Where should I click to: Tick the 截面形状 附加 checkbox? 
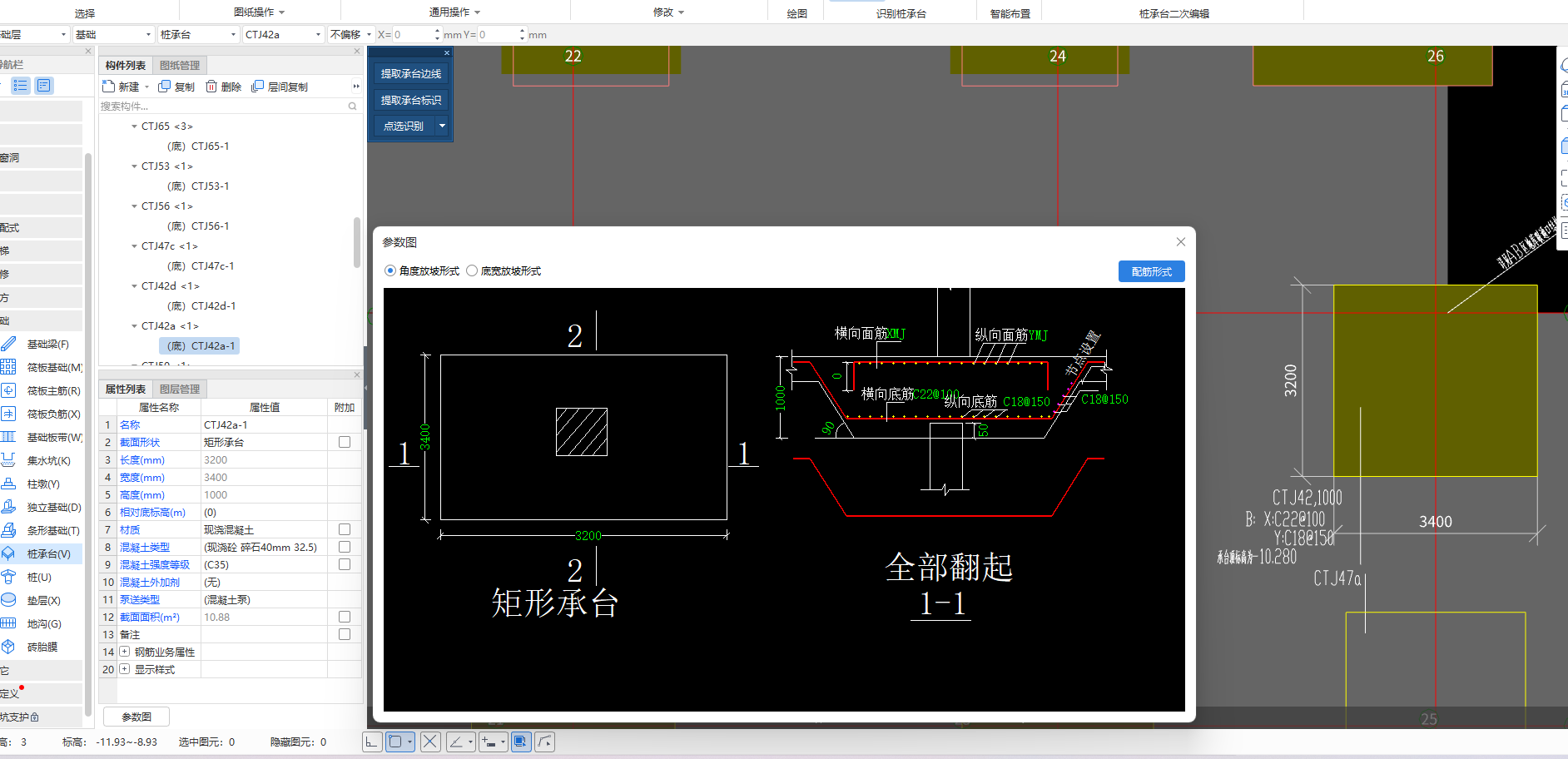(345, 443)
